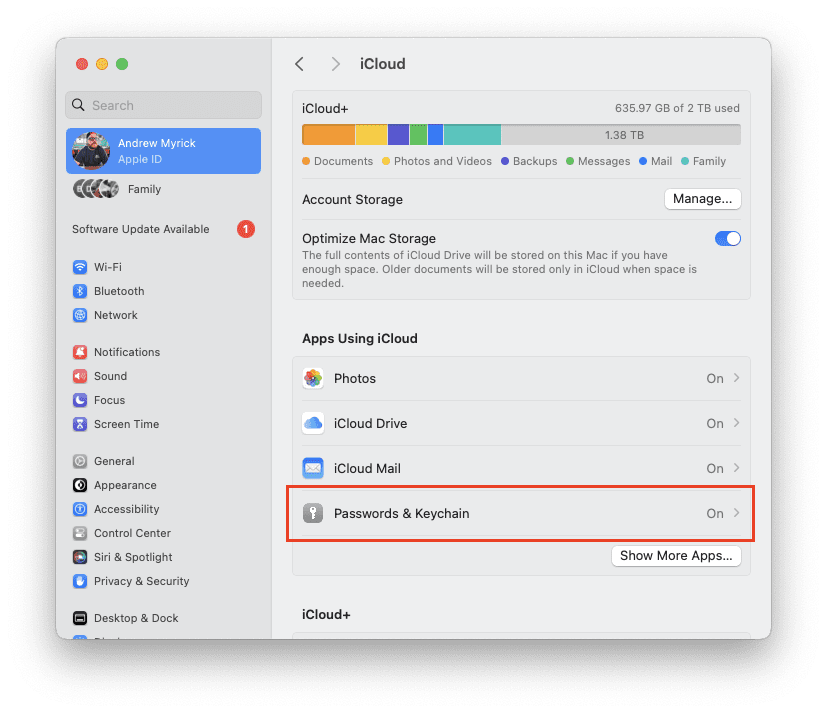Image resolution: width=827 pixels, height=713 pixels.
Task: Toggle Optimize Mac Storage switch
Action: (x=727, y=238)
